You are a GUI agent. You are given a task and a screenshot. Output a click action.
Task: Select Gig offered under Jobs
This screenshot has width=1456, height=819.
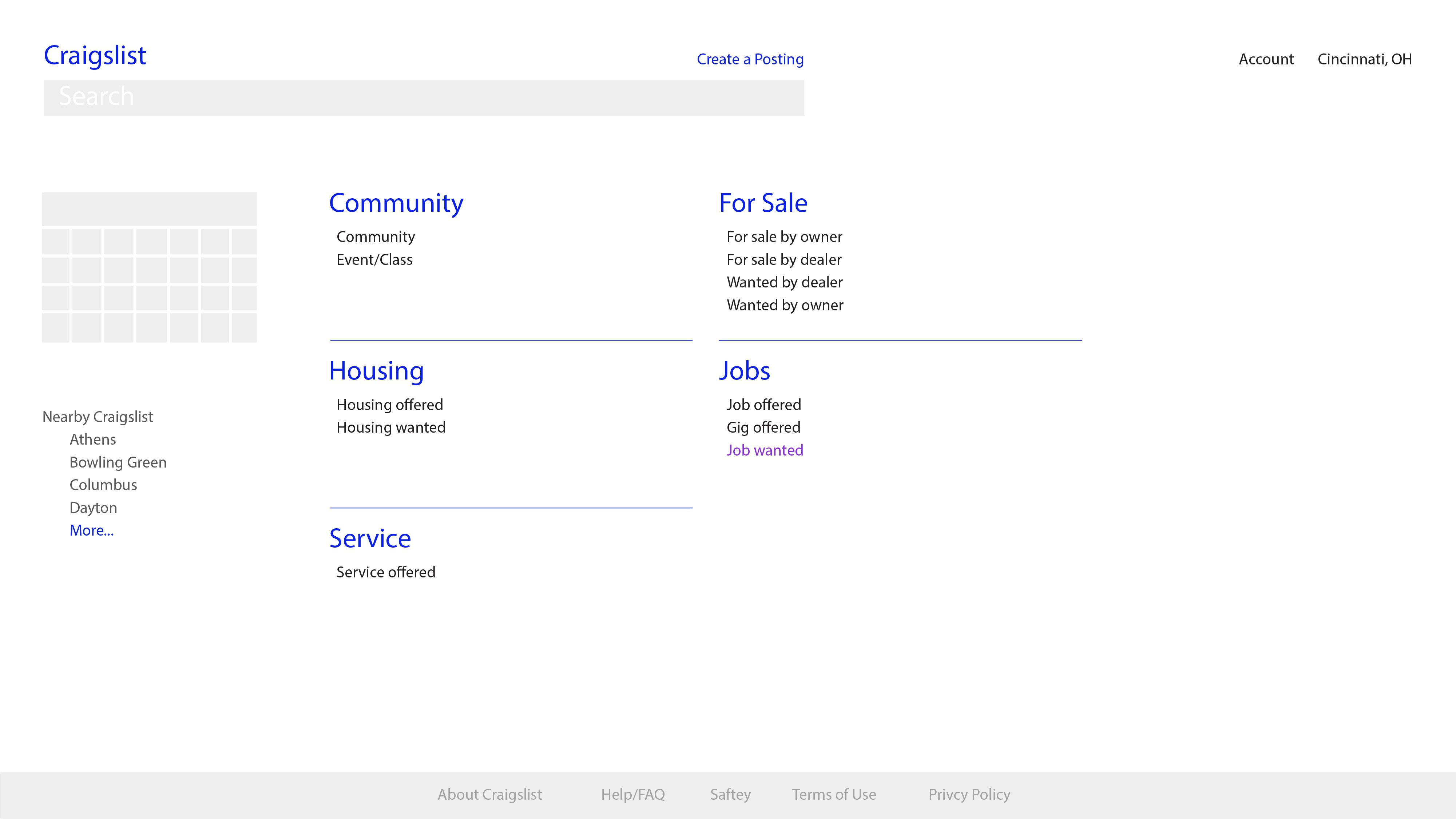click(x=763, y=427)
